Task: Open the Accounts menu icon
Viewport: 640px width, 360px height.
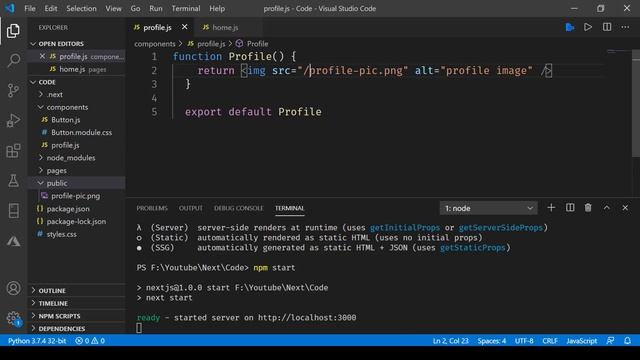Action: point(13,288)
